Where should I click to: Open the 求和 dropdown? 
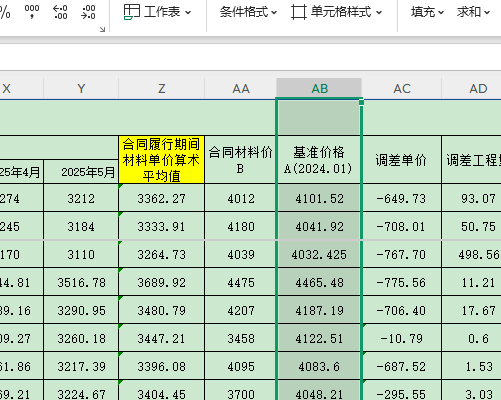[473, 12]
